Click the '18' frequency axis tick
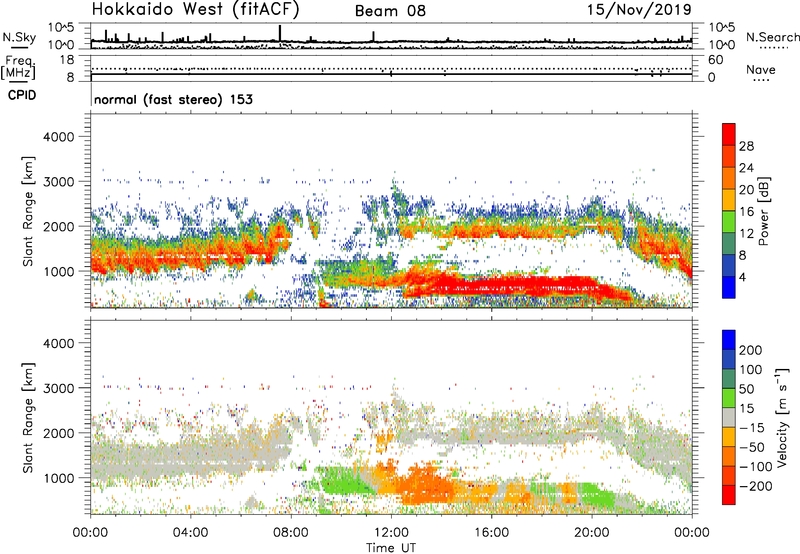Image resolution: width=800 pixels, height=554 pixels. 67,60
